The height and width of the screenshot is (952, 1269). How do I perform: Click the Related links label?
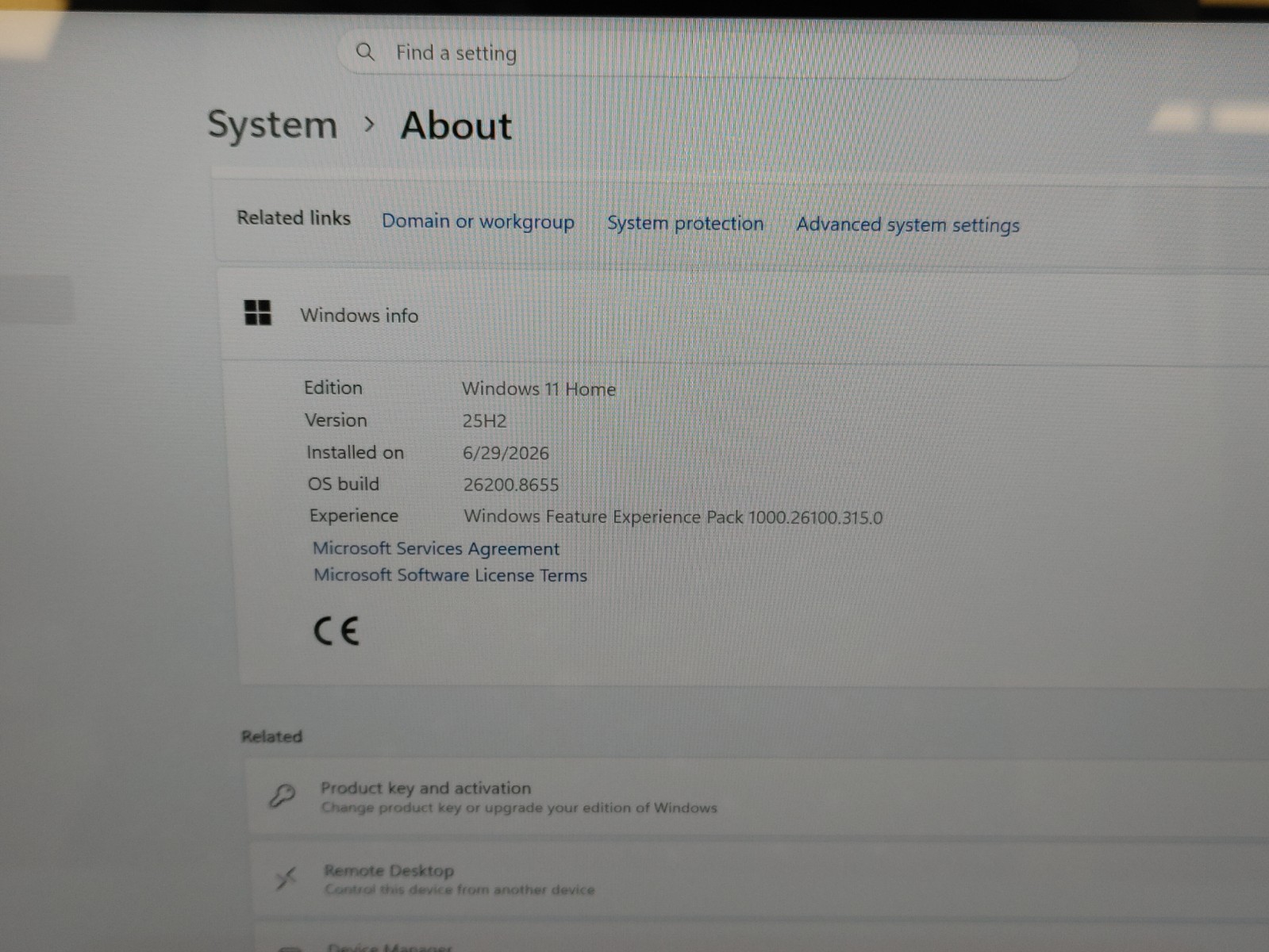pyautogui.click(x=294, y=217)
